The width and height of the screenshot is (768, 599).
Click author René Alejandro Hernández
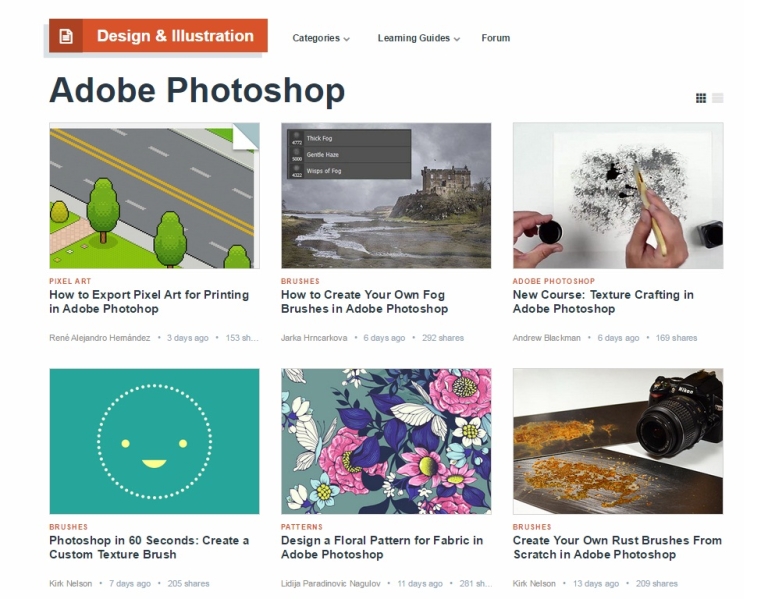coord(99,338)
